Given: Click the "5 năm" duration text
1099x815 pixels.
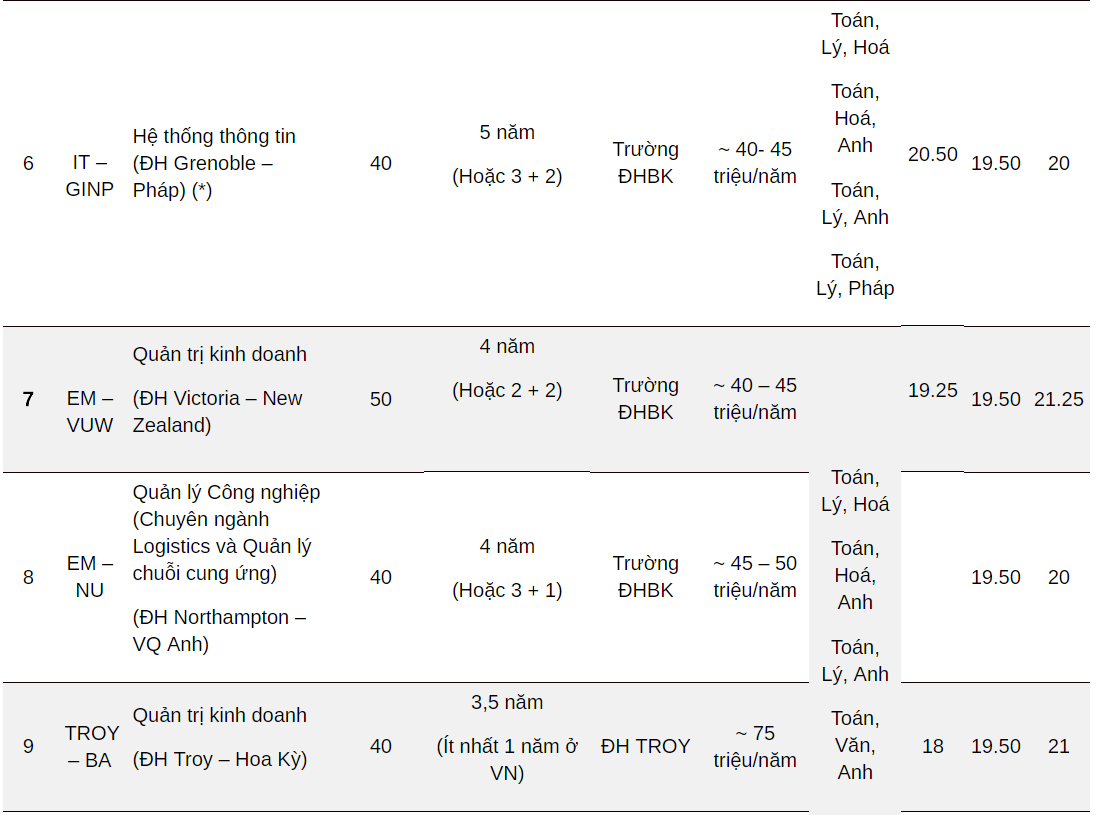Looking at the screenshot, I should coord(507,132).
